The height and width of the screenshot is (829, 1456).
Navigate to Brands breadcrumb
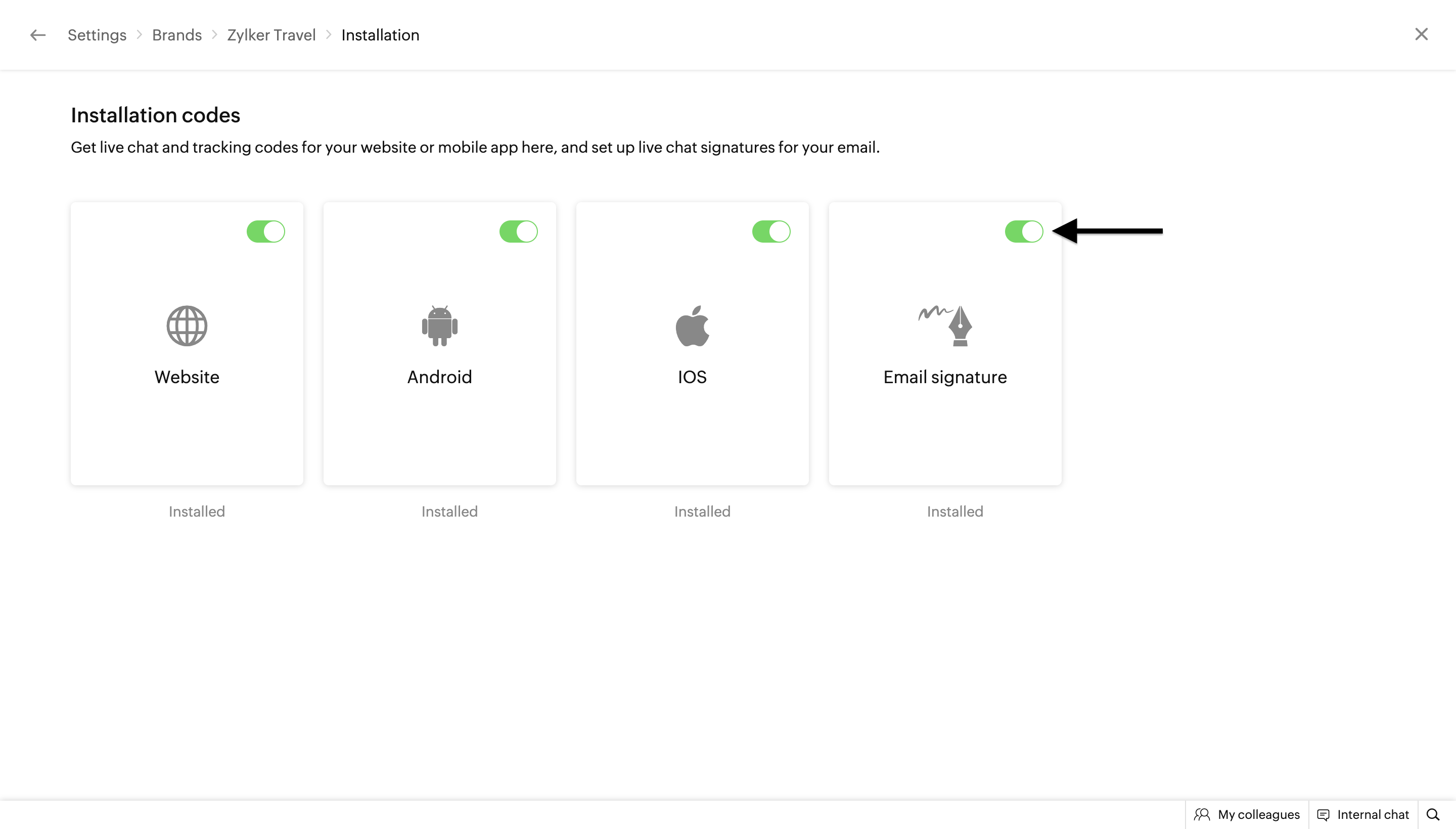[x=176, y=35]
